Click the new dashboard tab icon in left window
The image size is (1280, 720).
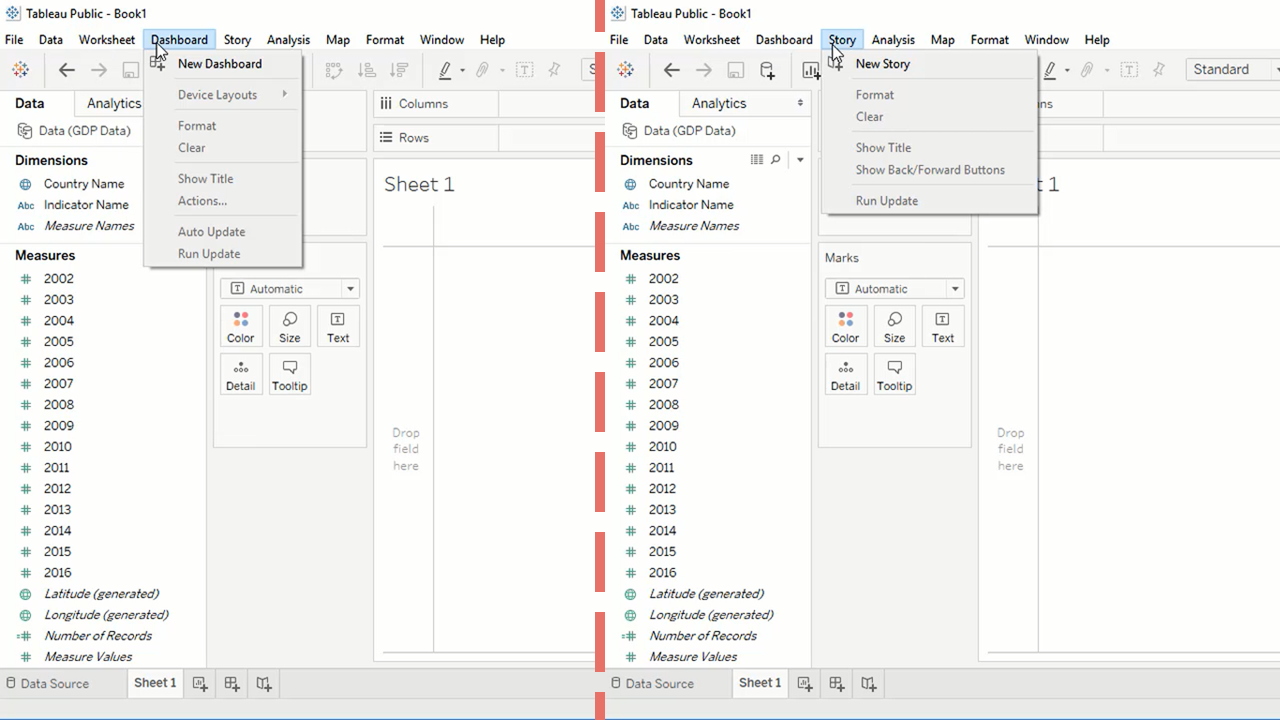point(232,684)
